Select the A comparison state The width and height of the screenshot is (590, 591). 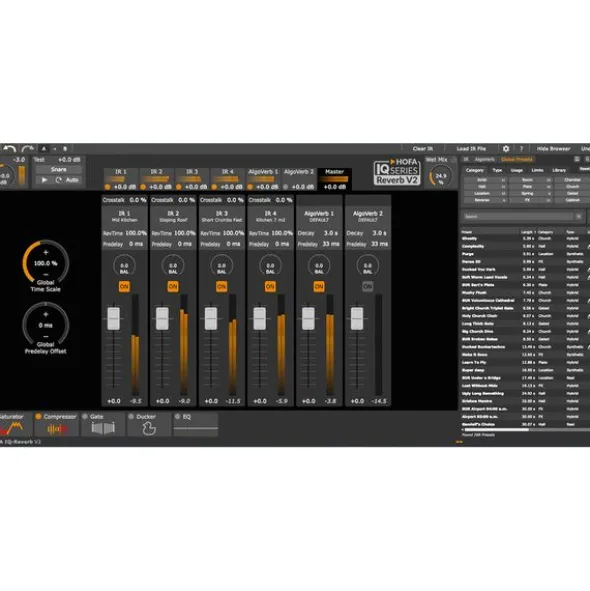point(44,149)
